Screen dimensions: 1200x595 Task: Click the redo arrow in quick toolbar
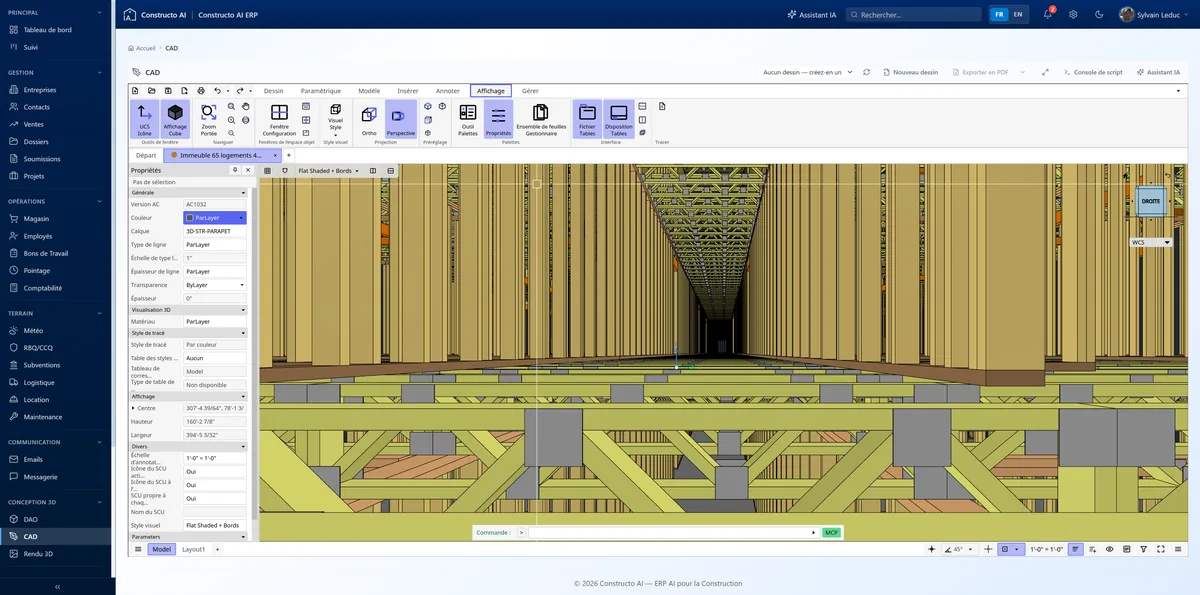pos(240,90)
